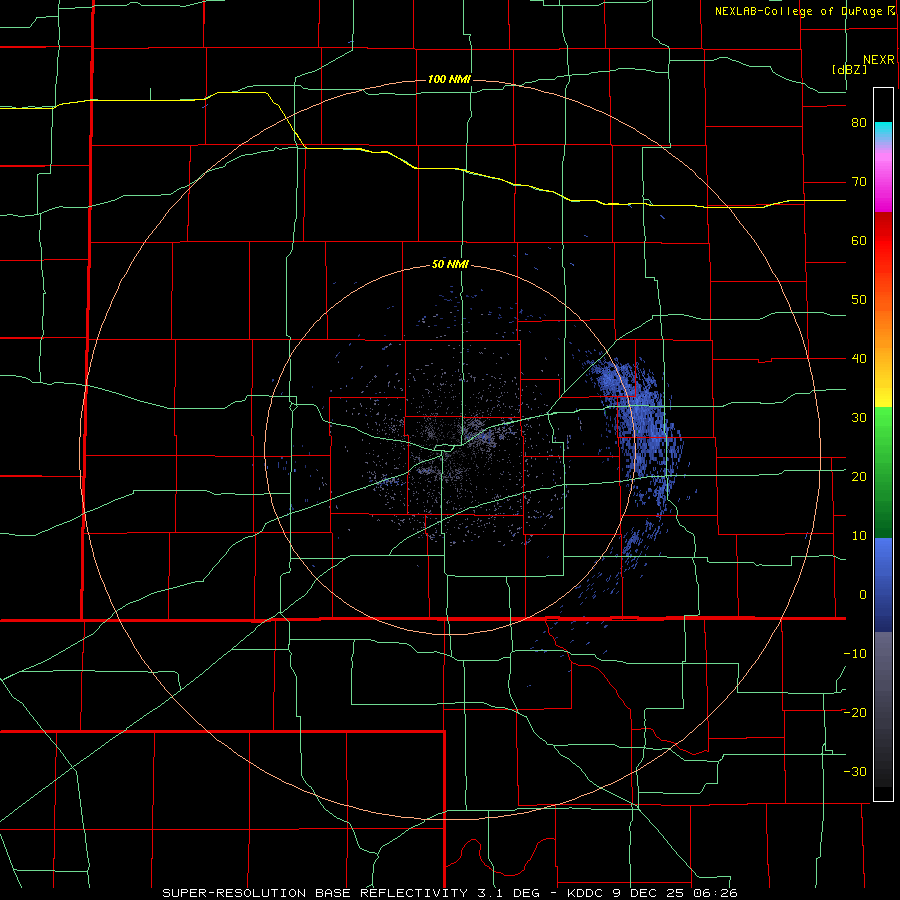Click the 30 value on the dBZ scale
This screenshot has width=900, height=900.
point(859,417)
